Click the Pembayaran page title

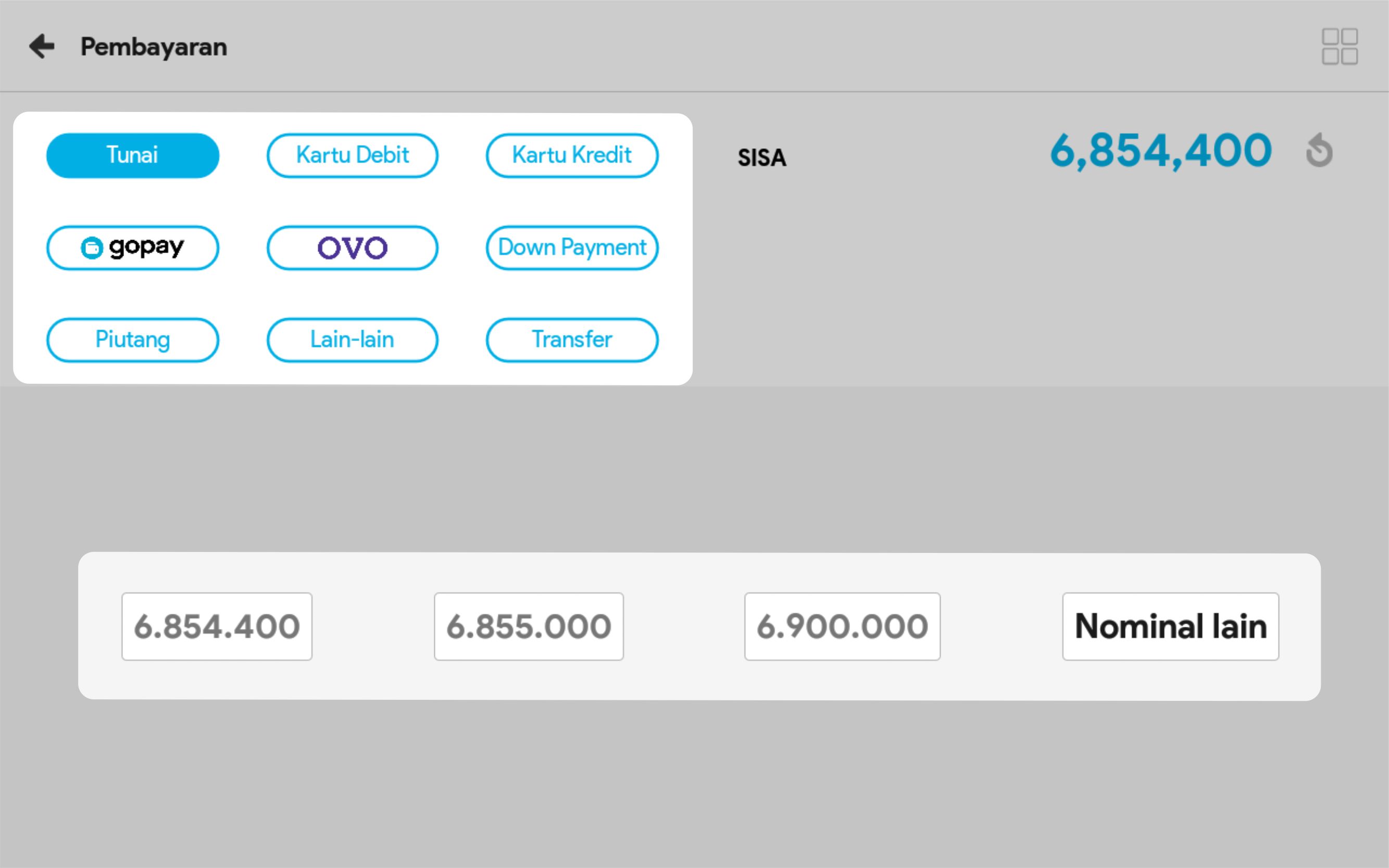point(153,47)
